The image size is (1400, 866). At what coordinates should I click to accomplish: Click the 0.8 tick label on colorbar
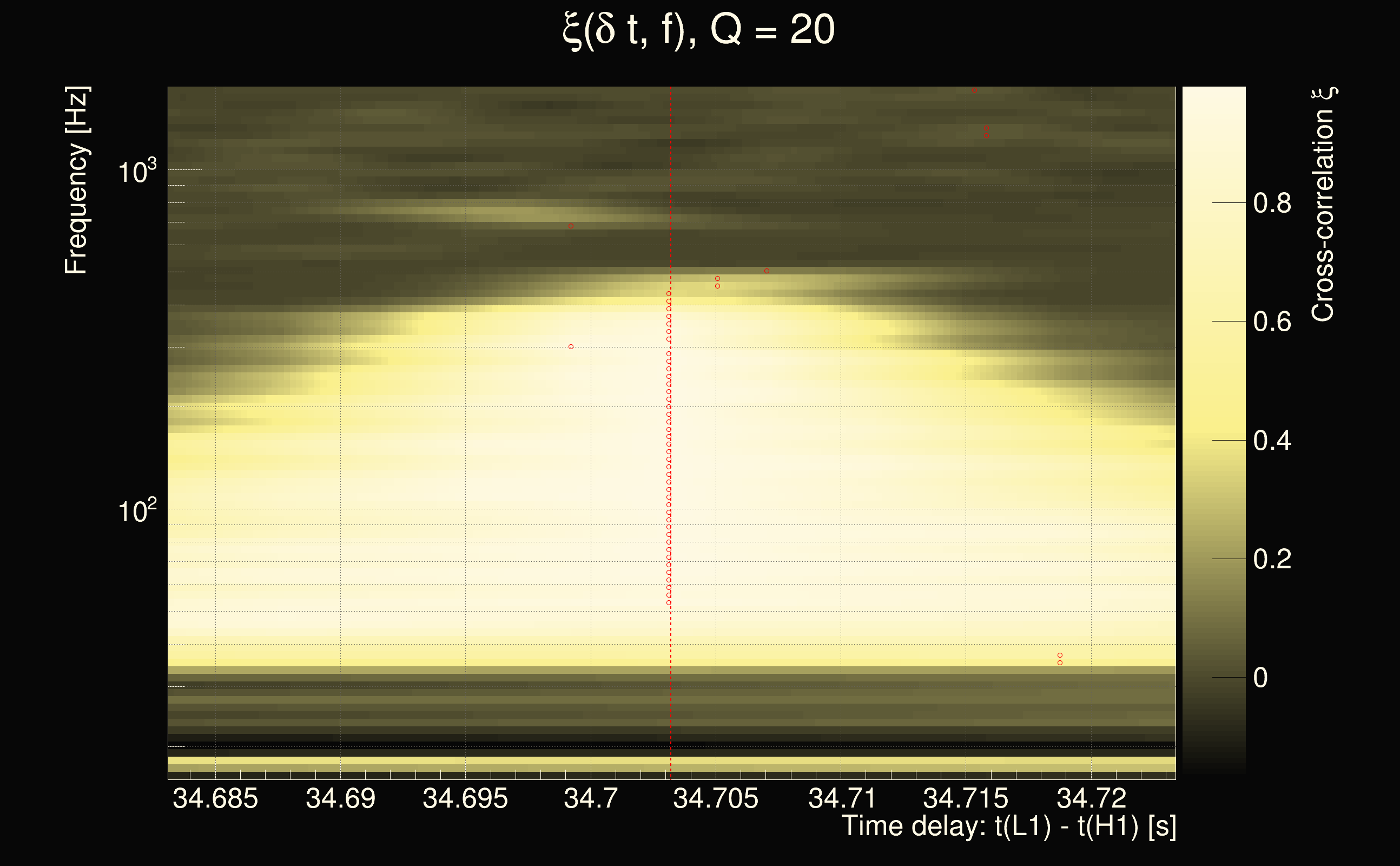(1272, 204)
